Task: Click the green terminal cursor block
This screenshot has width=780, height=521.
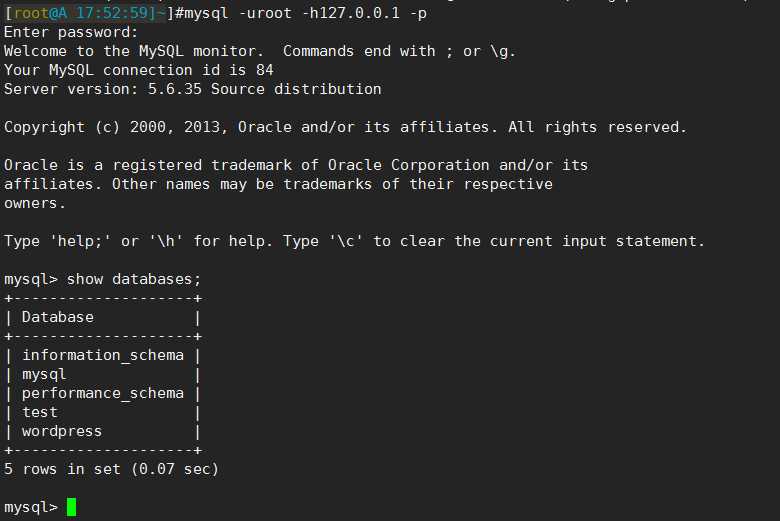Action: pos(71,507)
